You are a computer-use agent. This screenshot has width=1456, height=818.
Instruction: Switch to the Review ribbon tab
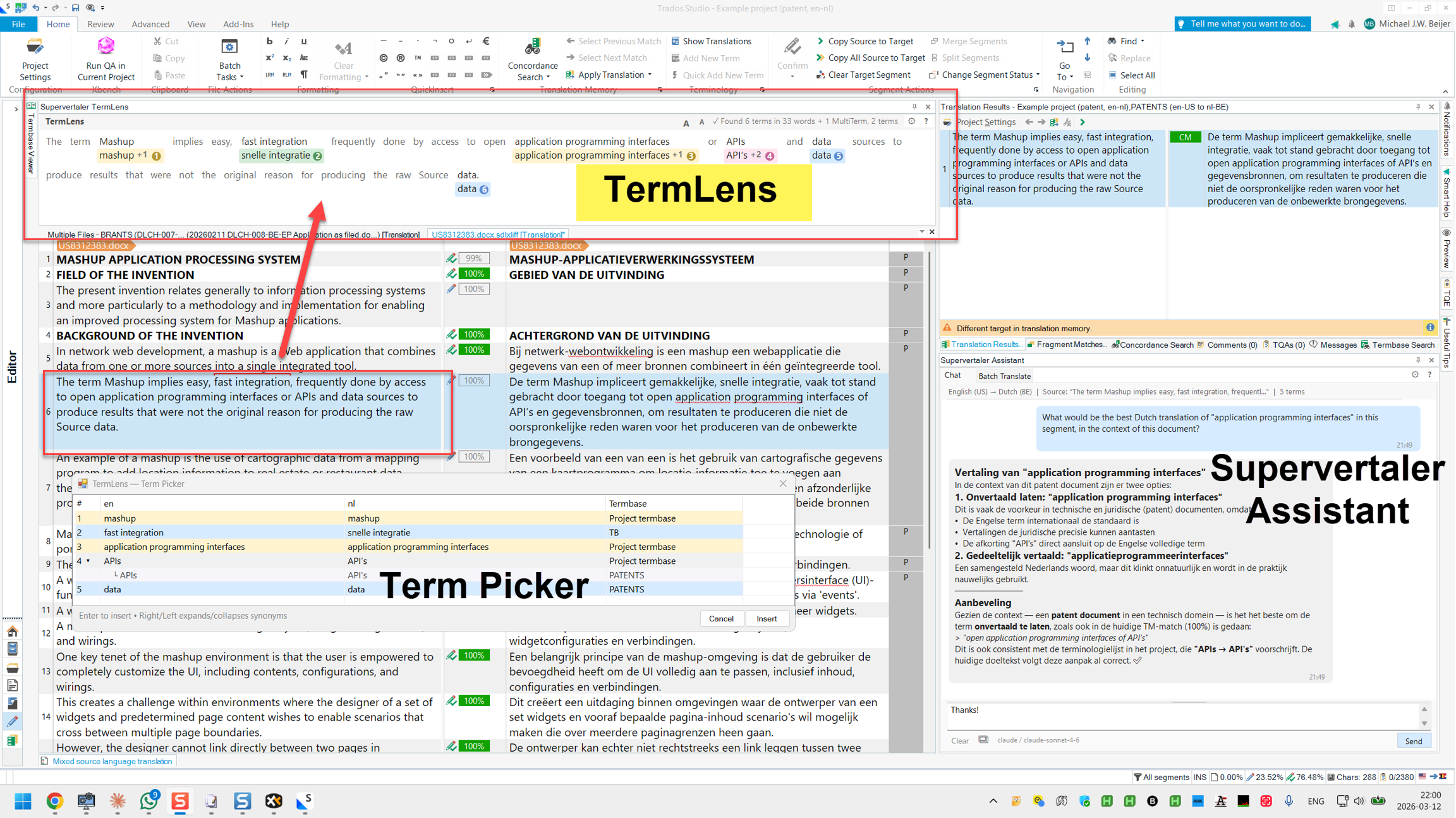[x=100, y=24]
